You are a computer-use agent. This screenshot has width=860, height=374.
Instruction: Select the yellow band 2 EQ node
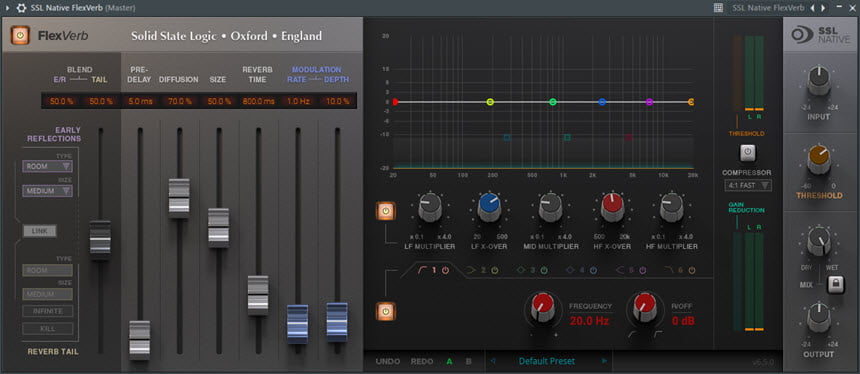(490, 102)
